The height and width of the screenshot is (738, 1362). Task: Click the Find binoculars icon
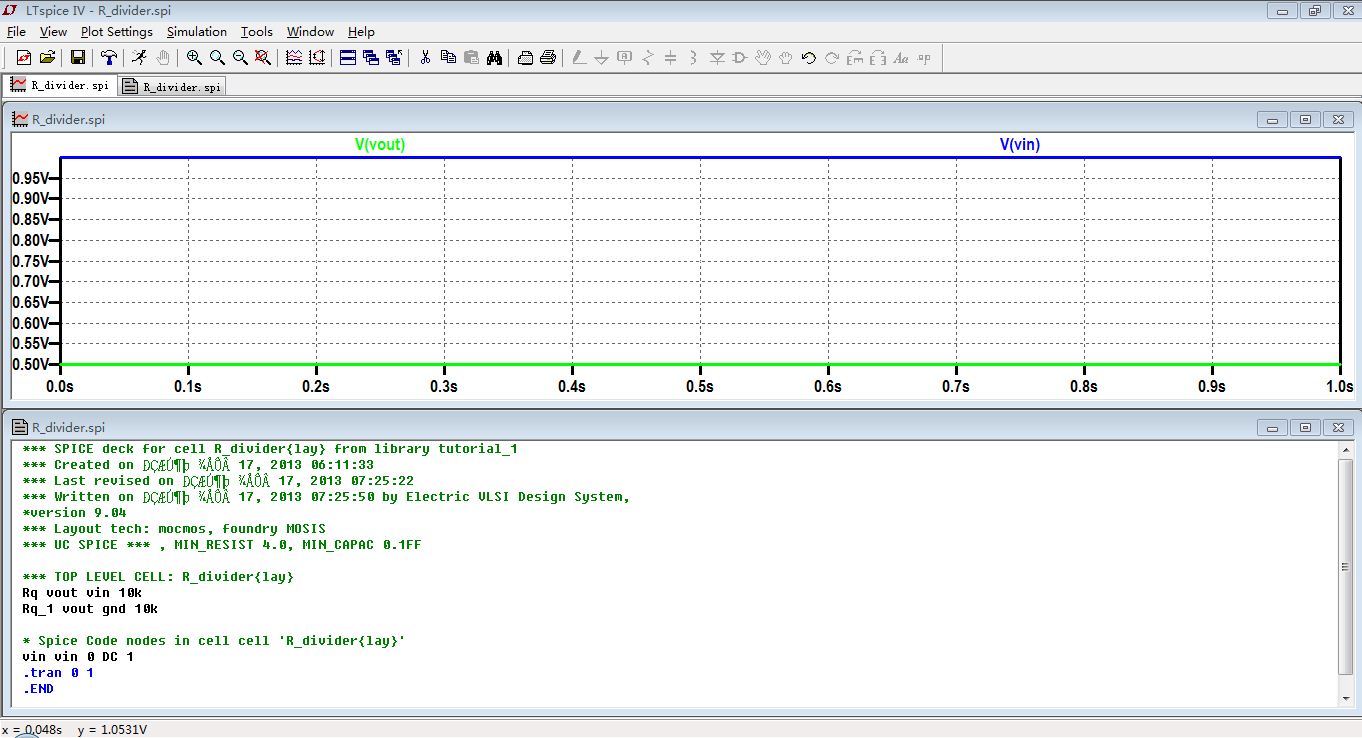pyautogui.click(x=494, y=58)
